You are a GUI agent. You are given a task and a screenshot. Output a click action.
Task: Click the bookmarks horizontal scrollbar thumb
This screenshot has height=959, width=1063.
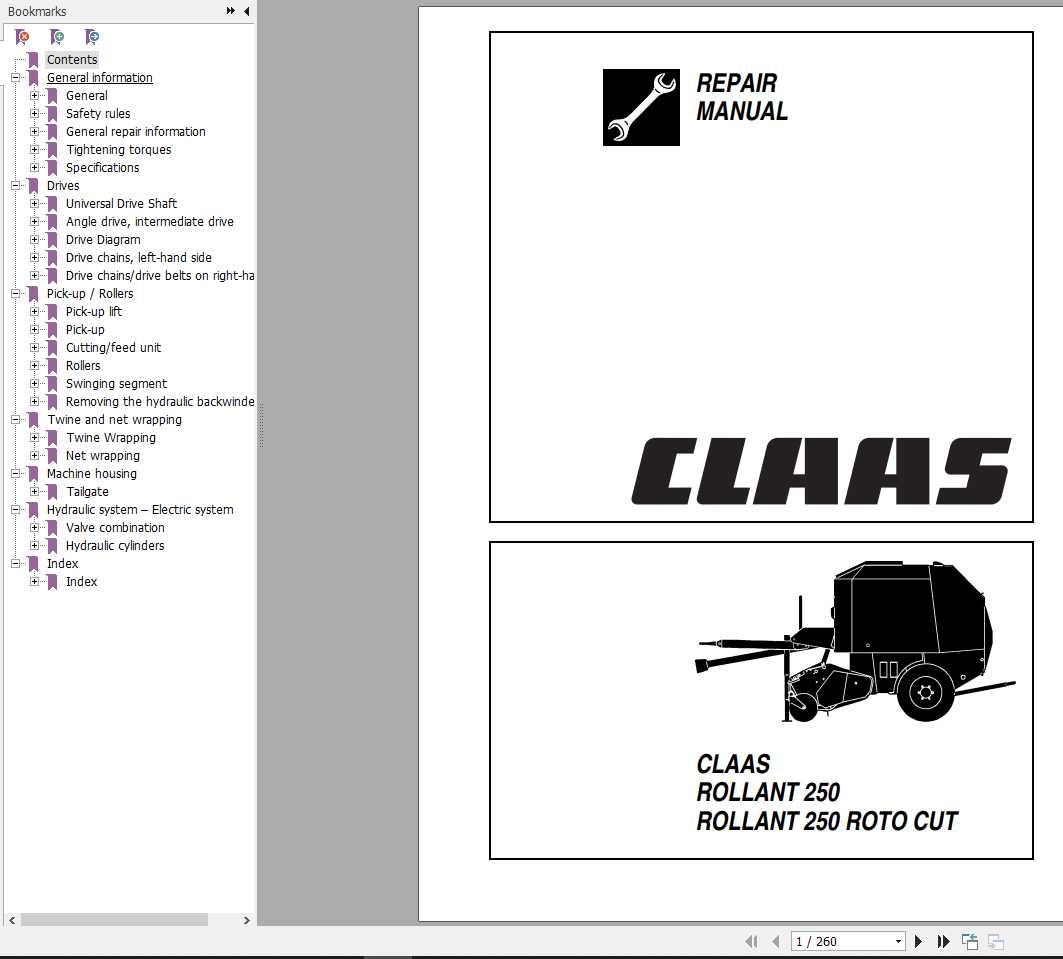pos(114,920)
